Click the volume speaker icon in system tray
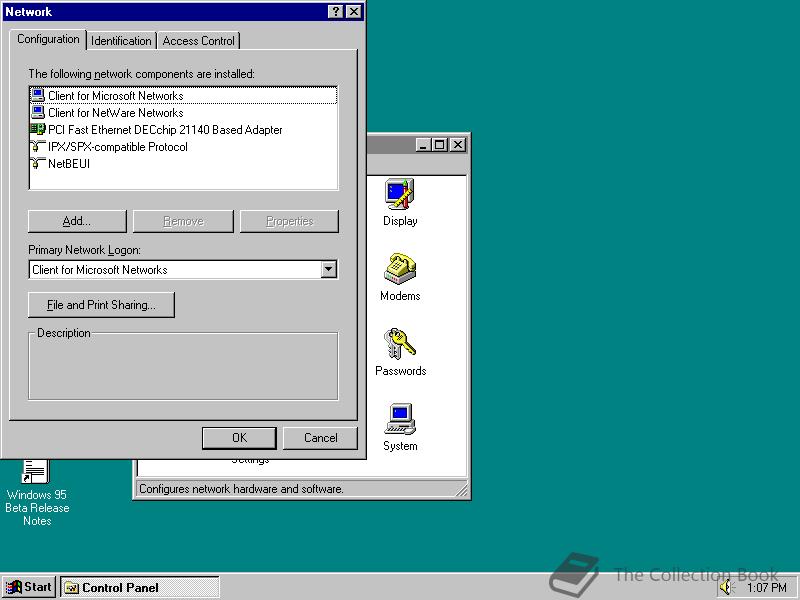 (726, 588)
